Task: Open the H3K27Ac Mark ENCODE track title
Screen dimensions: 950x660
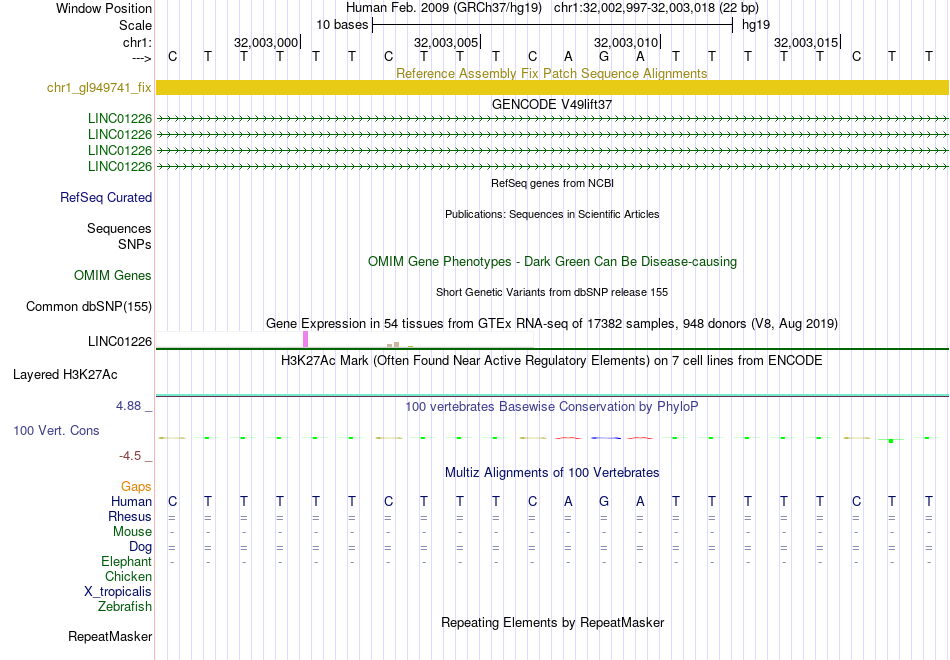Action: 552,361
